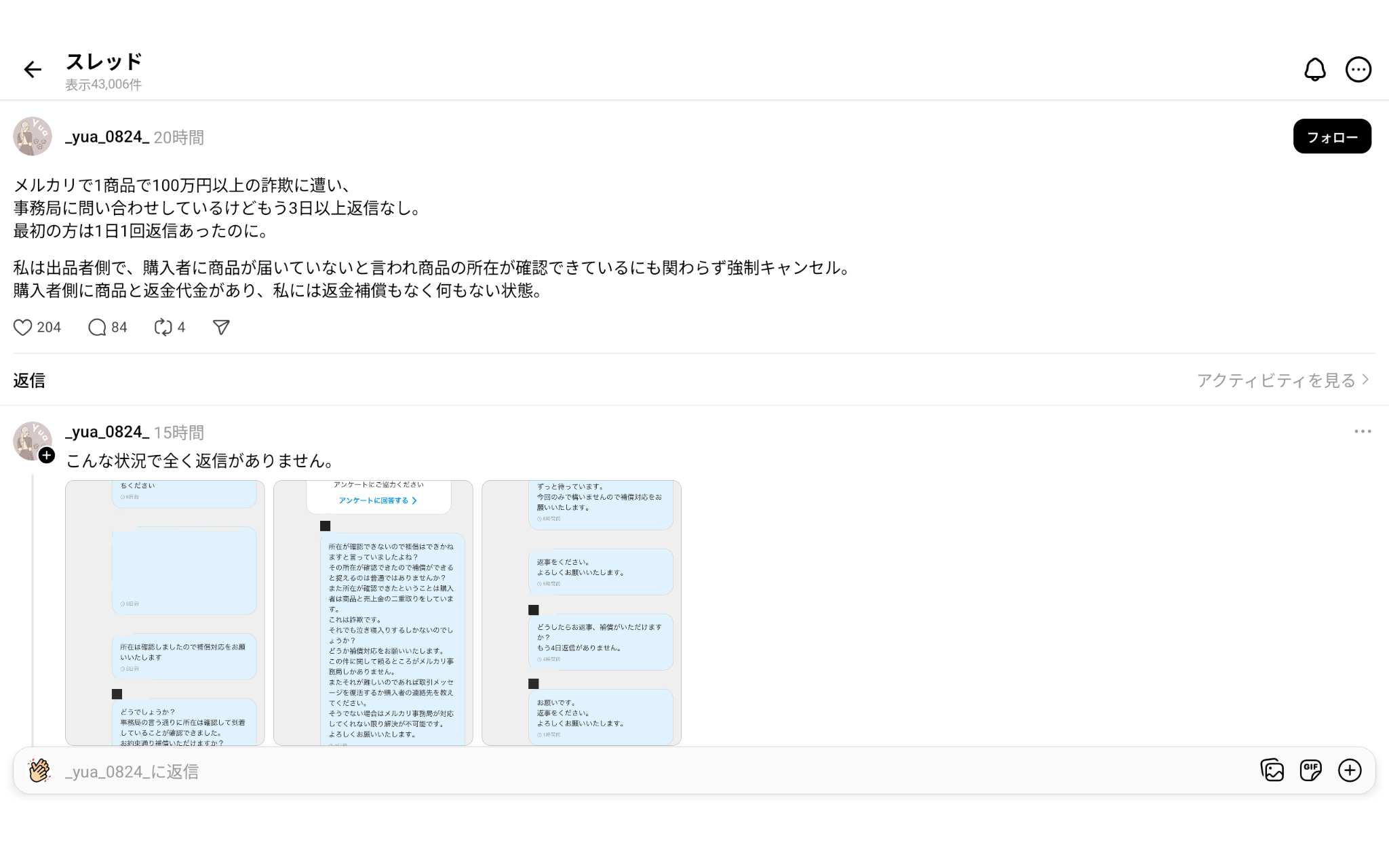Attach an image in reply bar
This screenshot has height=868, width=1389.
click(1272, 770)
